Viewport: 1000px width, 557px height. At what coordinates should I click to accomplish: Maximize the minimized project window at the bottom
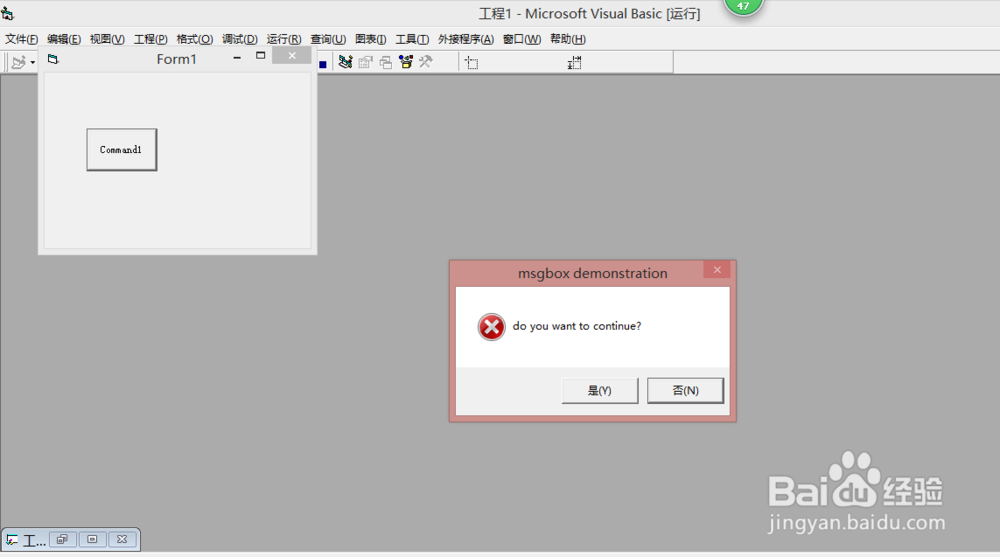[92, 540]
